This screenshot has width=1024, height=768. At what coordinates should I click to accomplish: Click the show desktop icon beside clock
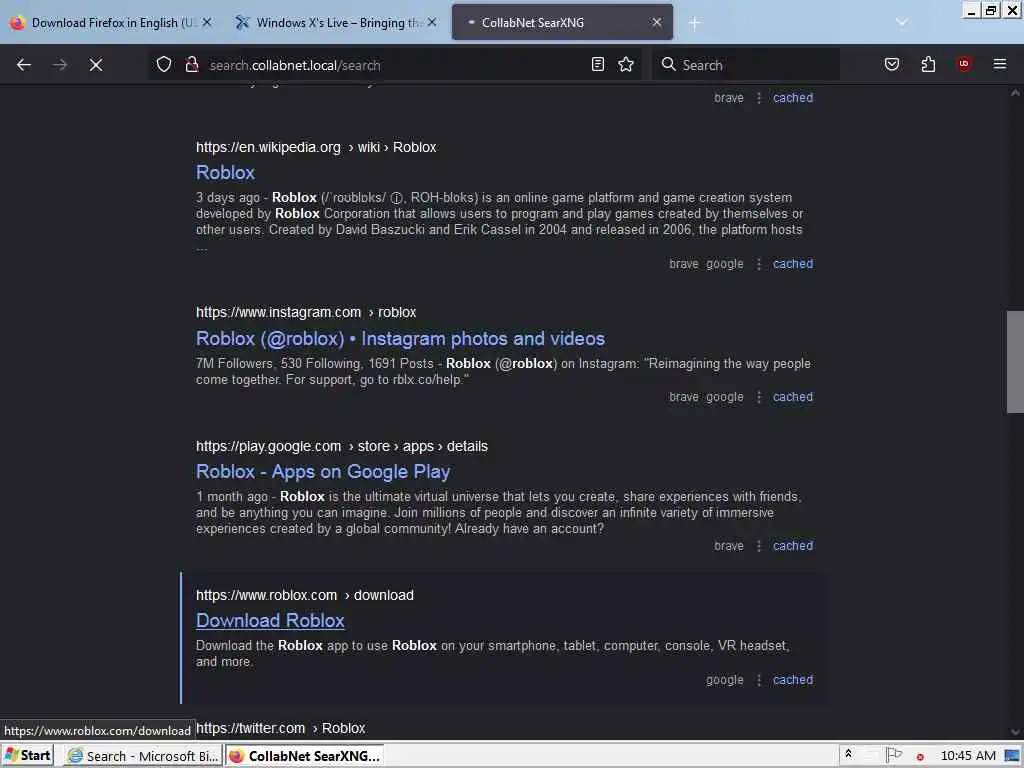pos(1012,756)
